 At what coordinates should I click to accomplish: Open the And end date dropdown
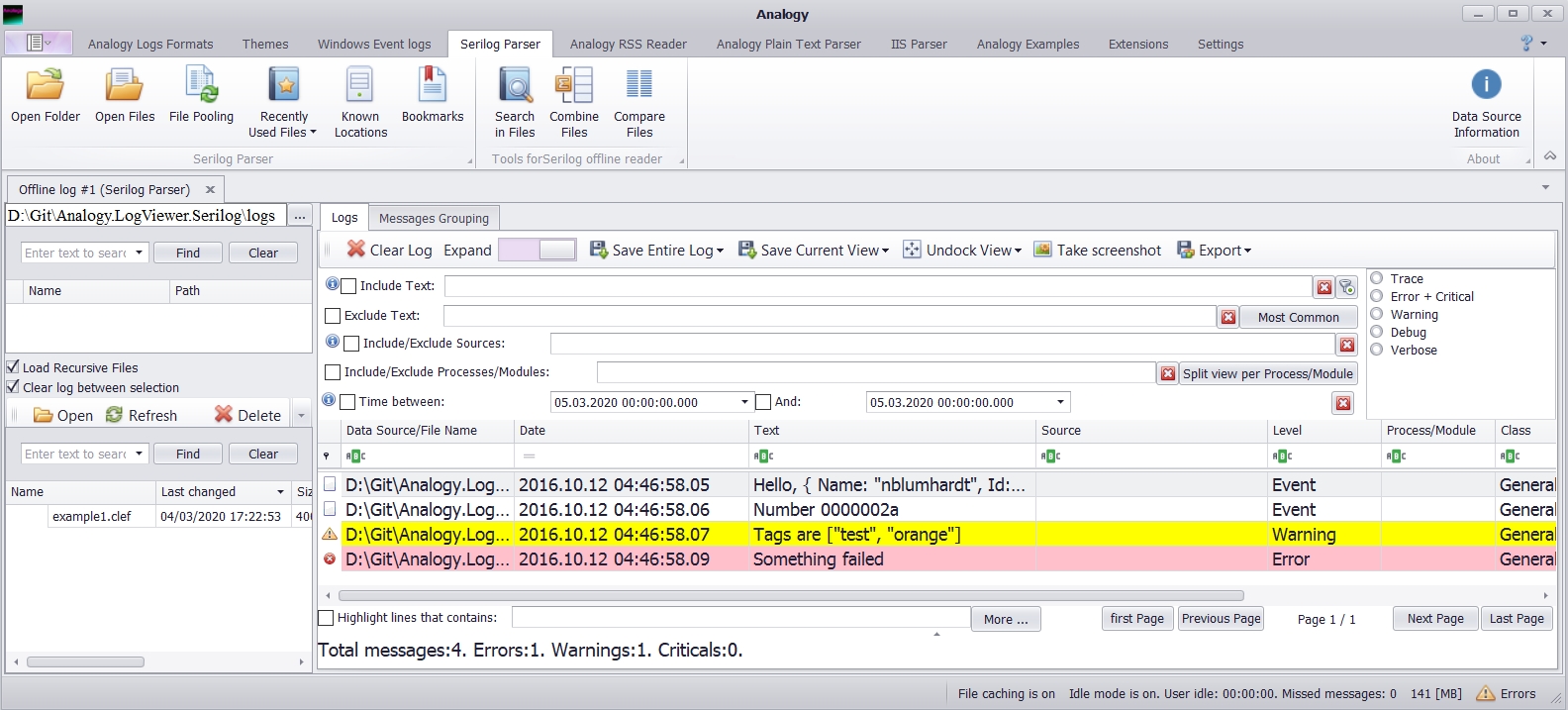(x=1060, y=402)
